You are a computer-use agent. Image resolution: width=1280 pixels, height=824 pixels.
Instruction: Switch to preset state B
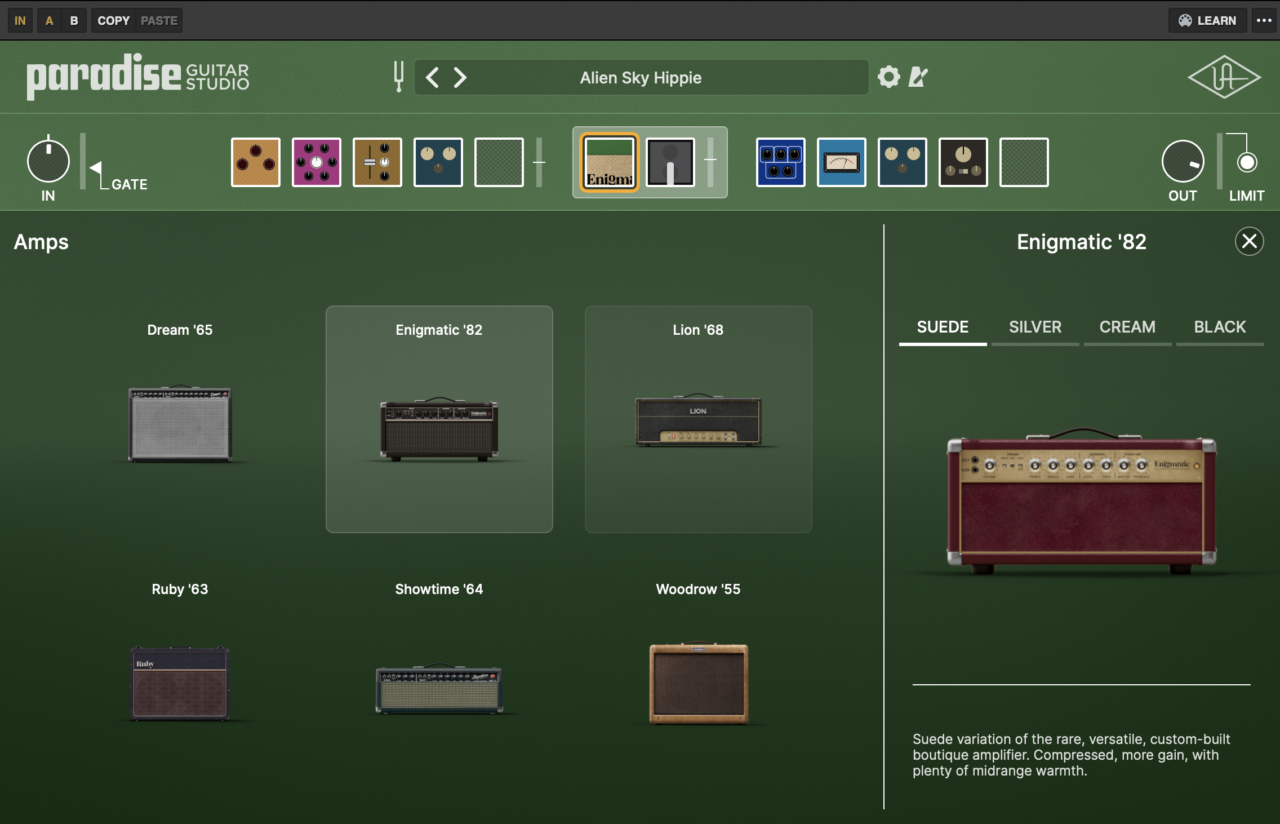tap(74, 20)
